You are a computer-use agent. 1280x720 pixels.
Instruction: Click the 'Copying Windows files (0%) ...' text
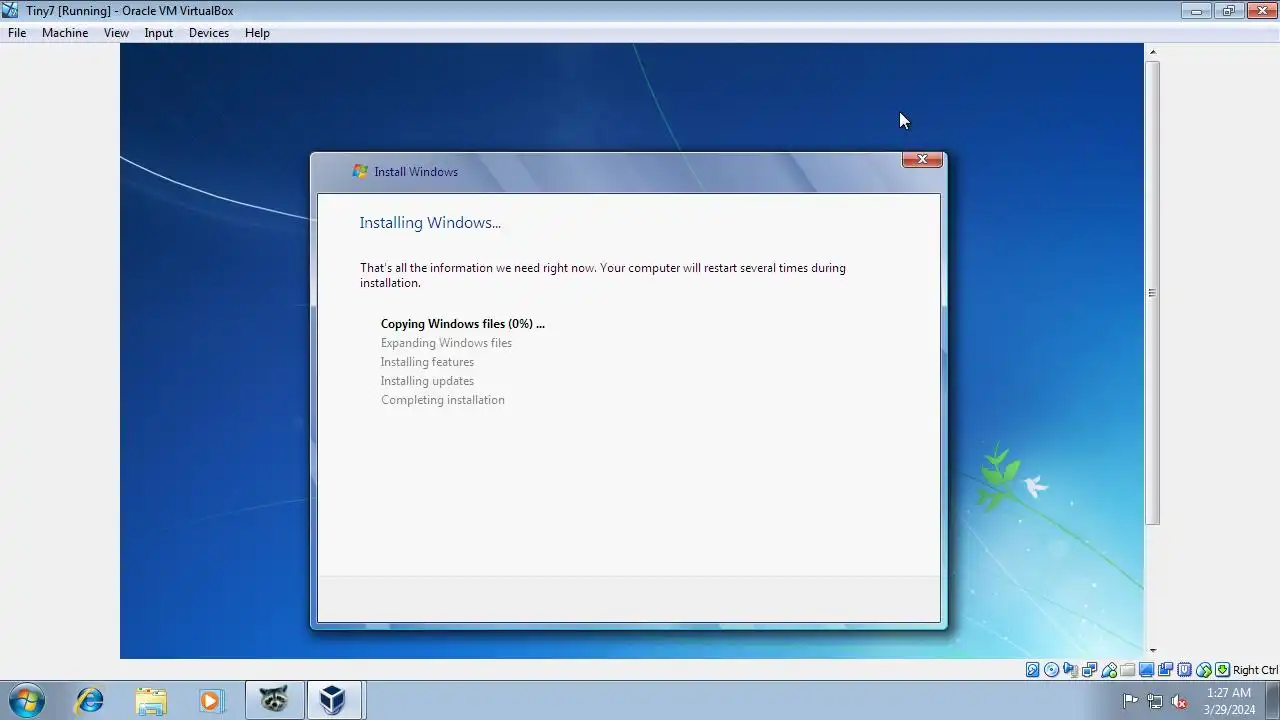pos(462,323)
